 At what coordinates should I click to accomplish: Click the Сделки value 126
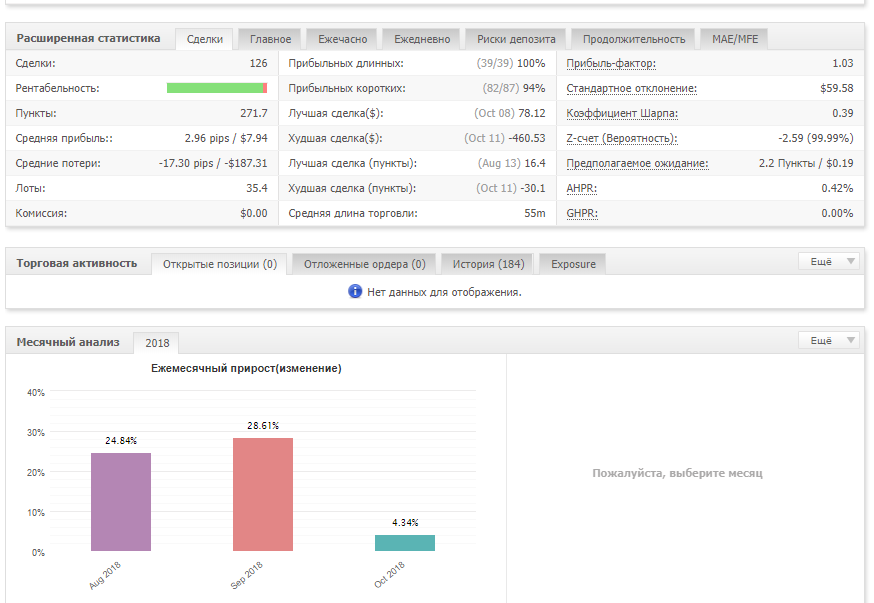point(258,64)
